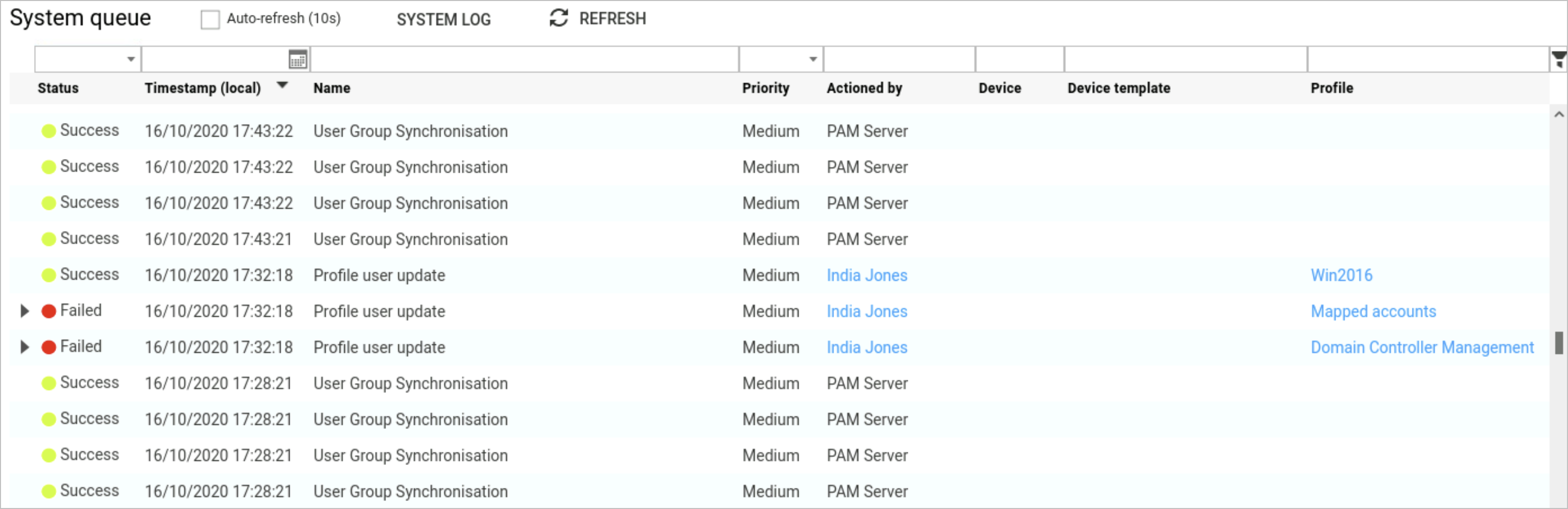
Task: Open the Domain Controller Management profile
Action: pos(1422,346)
